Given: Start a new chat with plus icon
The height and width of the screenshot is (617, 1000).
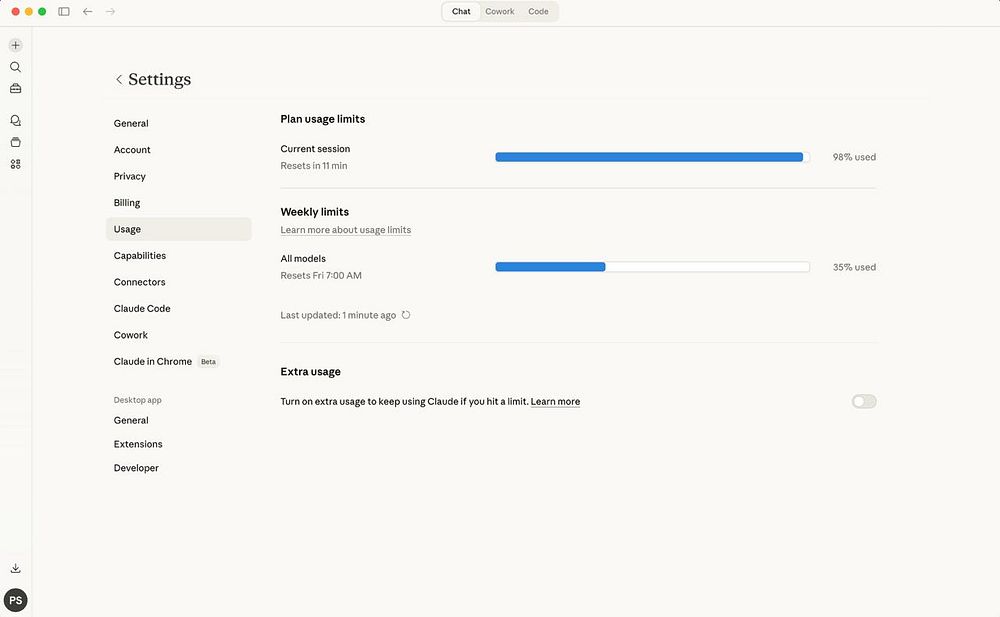Looking at the screenshot, I should [15, 45].
